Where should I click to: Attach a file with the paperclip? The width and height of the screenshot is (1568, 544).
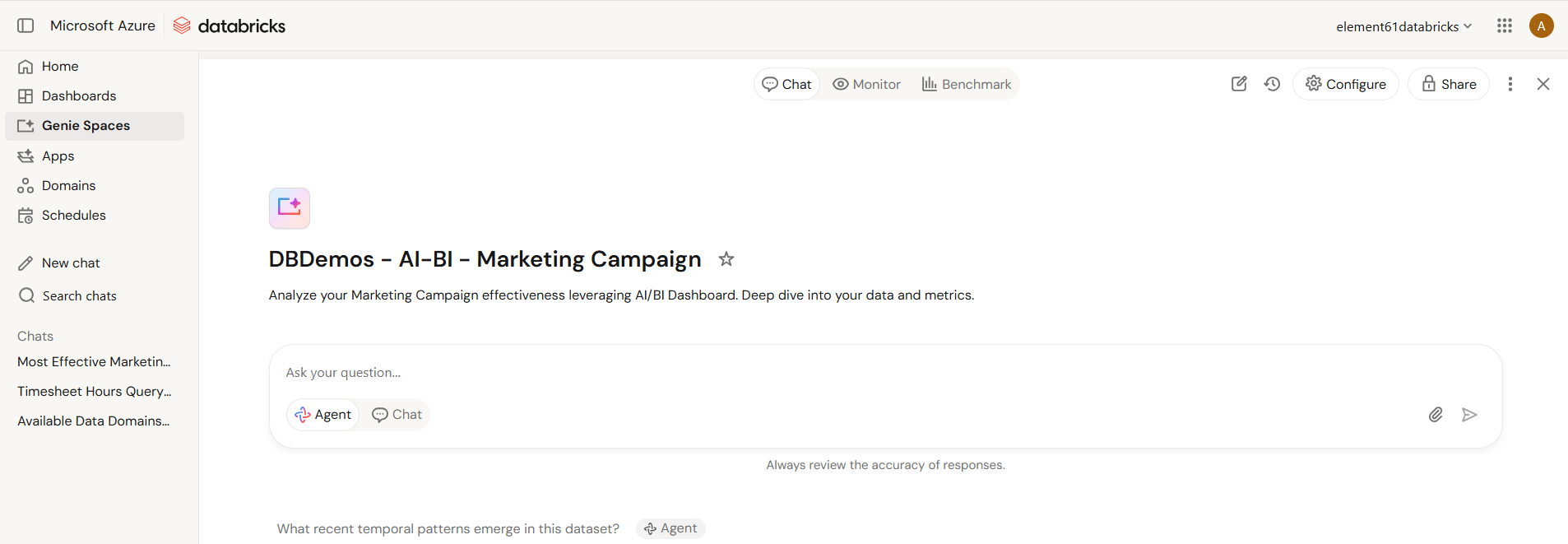[x=1436, y=415]
